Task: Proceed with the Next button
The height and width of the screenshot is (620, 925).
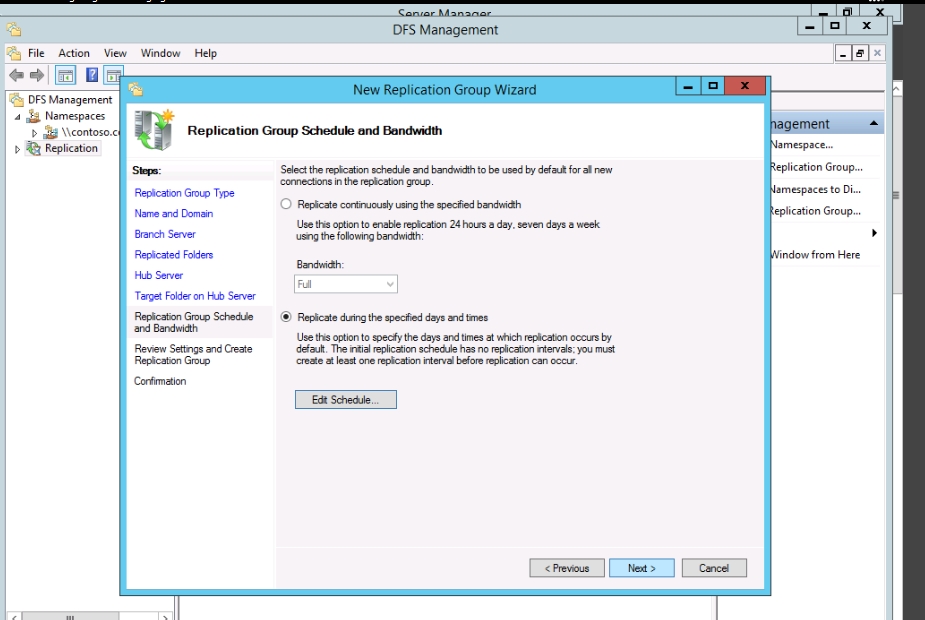Action: click(642, 568)
